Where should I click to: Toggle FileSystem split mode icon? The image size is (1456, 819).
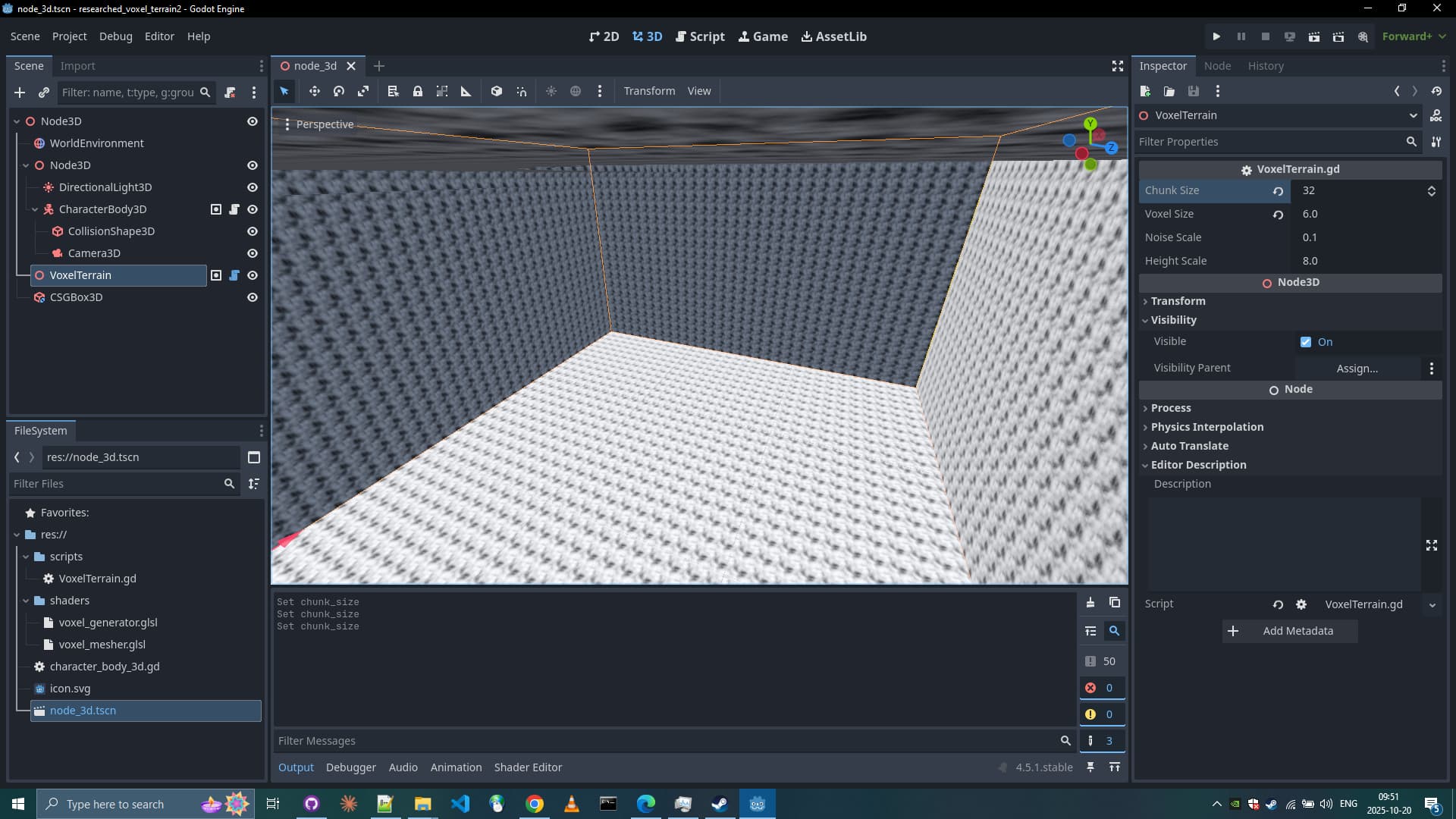coord(254,457)
